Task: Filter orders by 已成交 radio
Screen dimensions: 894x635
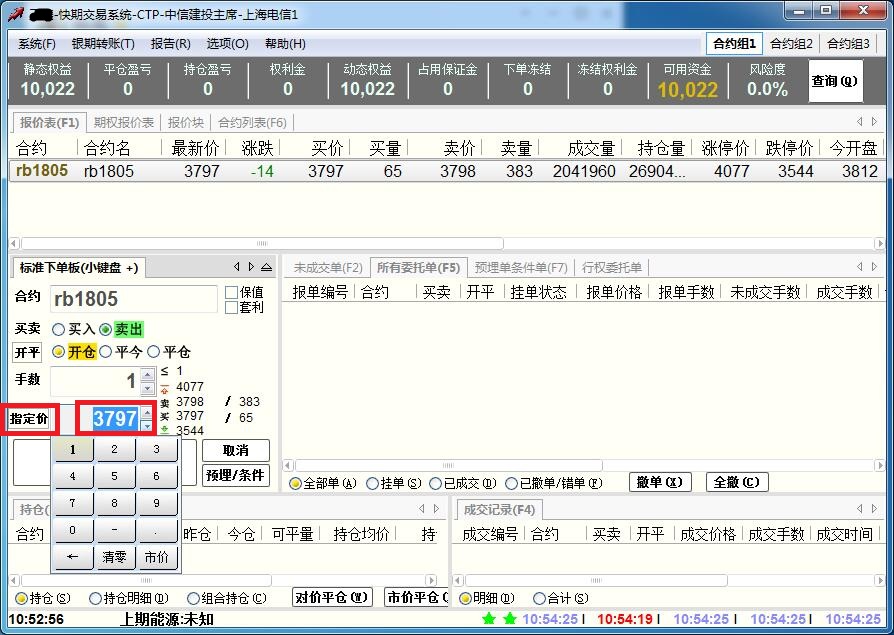Action: click(x=436, y=483)
